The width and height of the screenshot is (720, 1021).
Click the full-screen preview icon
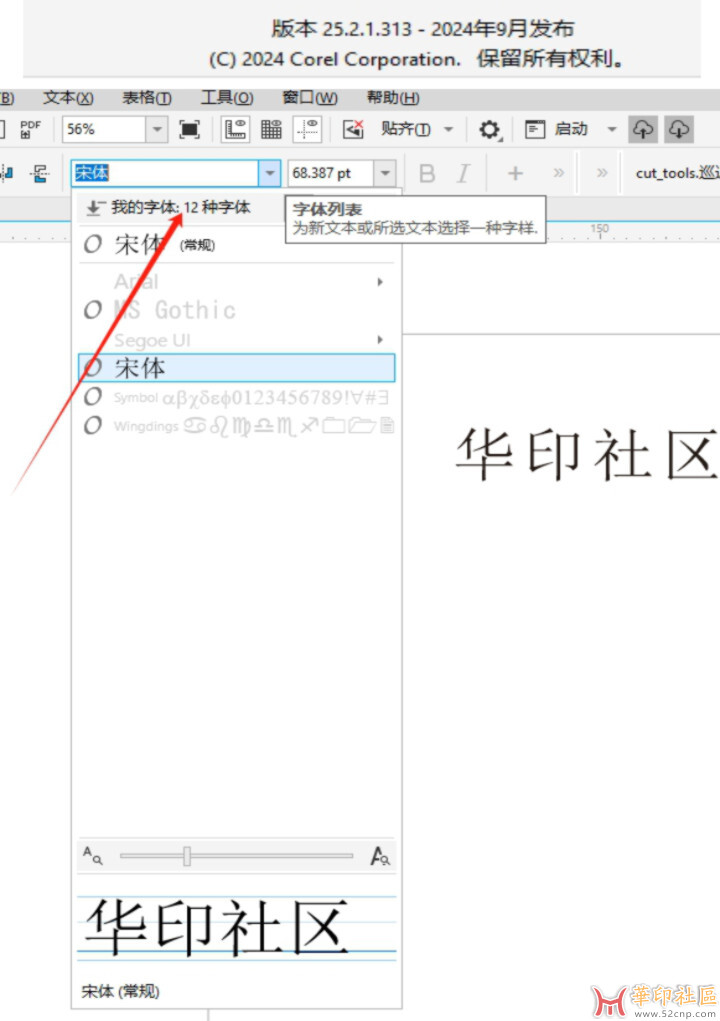click(189, 129)
